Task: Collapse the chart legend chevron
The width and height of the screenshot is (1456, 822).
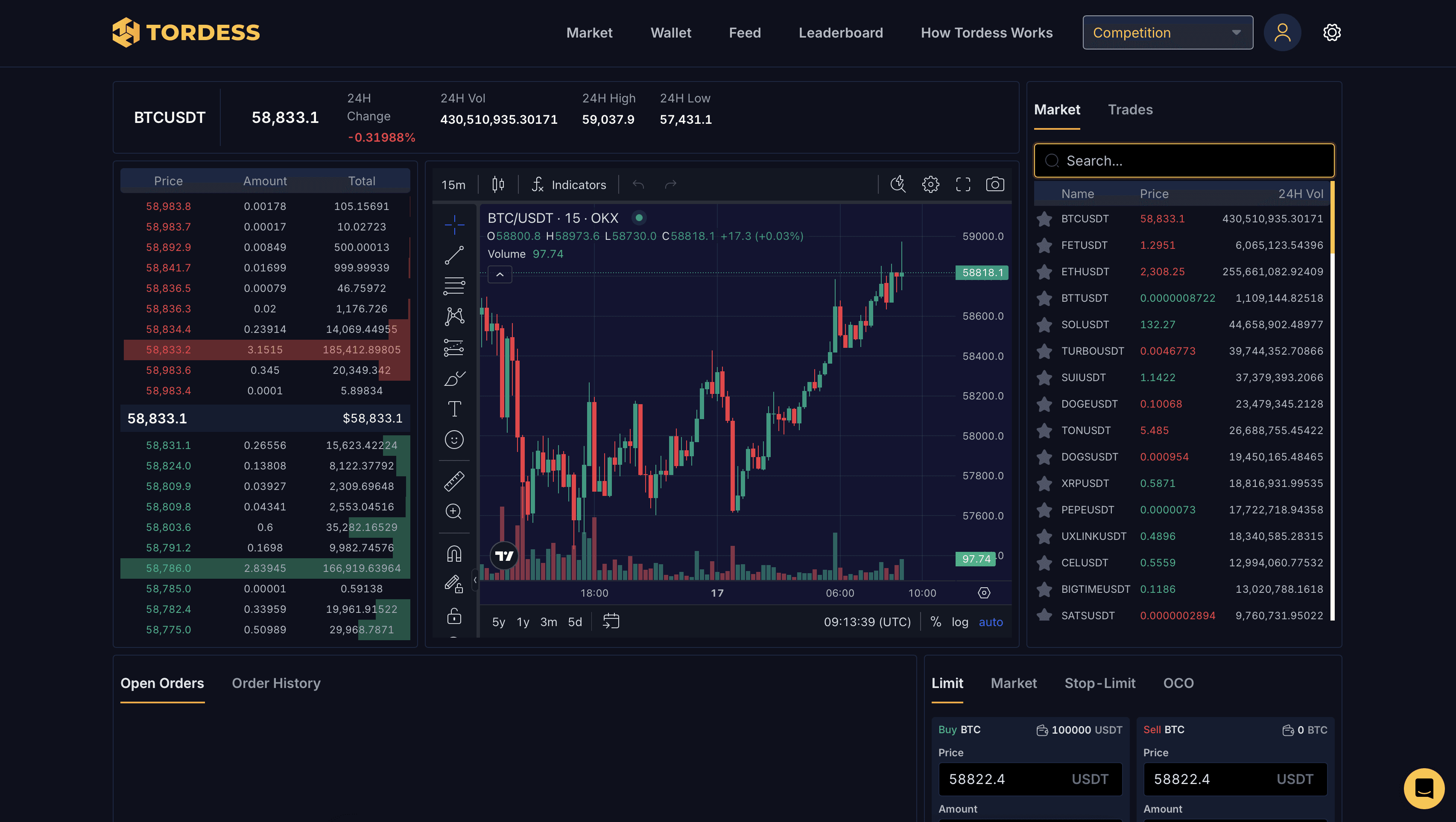Action: tap(500, 274)
